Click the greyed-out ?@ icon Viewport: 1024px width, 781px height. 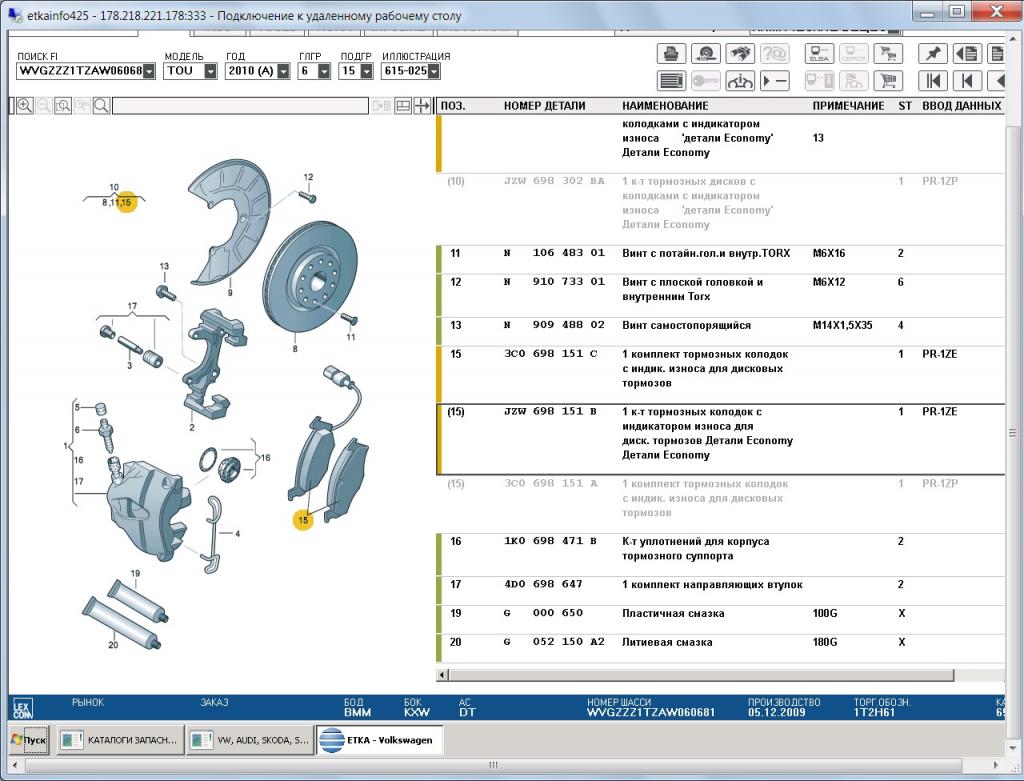(775, 54)
